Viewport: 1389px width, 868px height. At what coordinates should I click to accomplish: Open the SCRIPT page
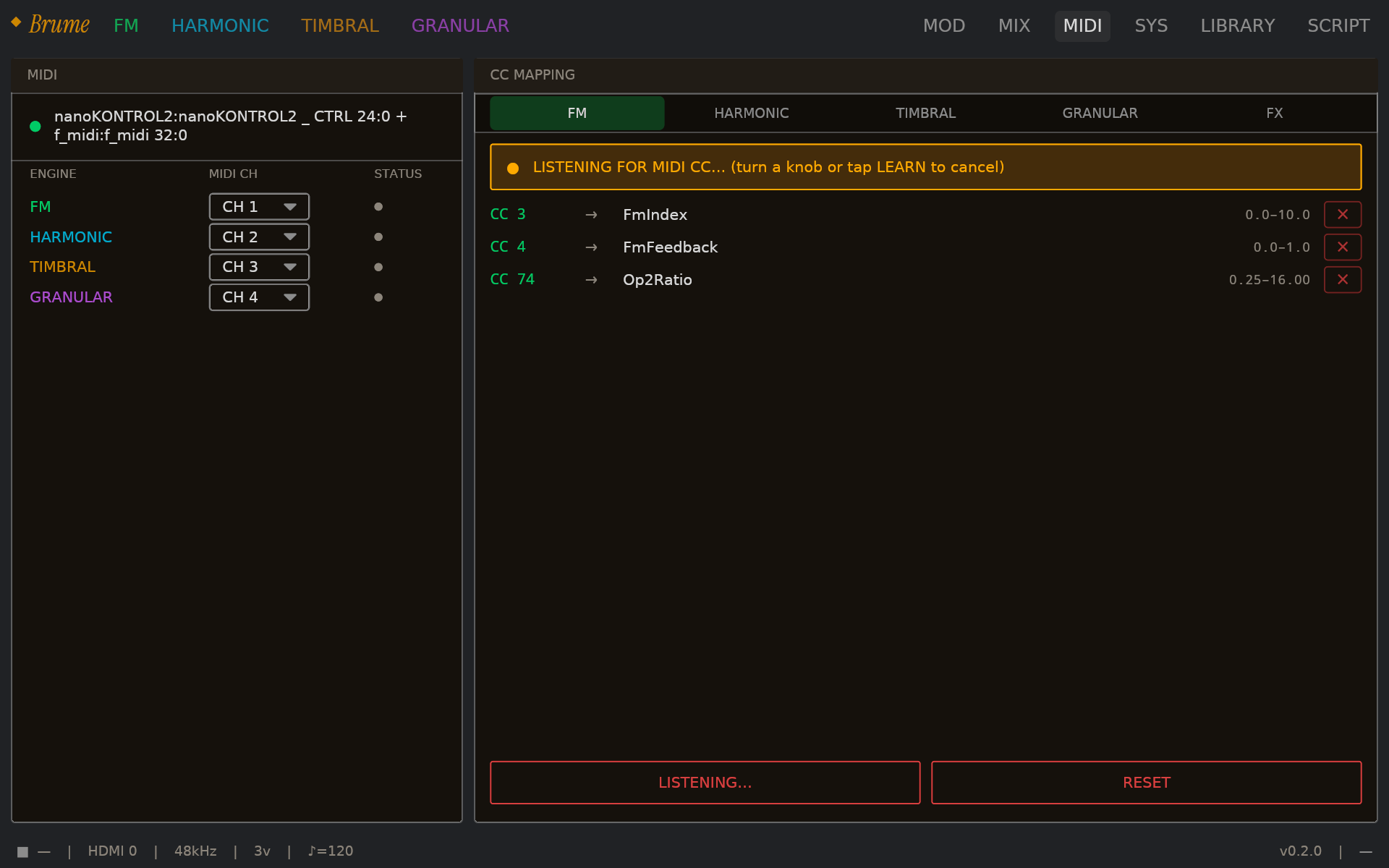(x=1338, y=26)
